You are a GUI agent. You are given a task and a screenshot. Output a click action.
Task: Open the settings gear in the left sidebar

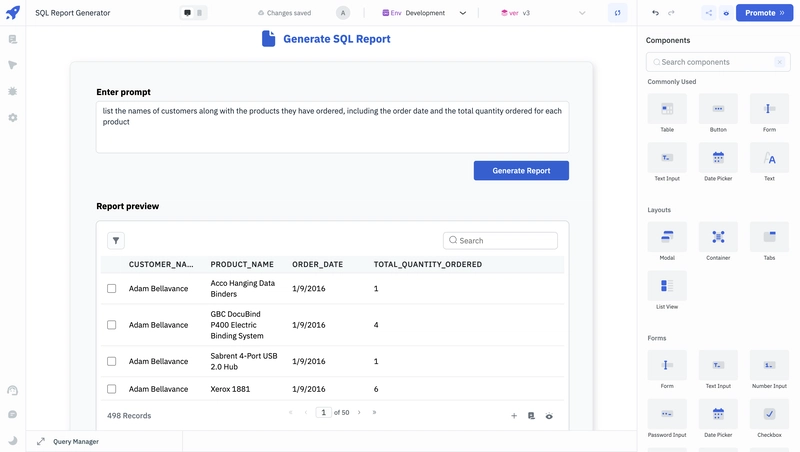13,118
